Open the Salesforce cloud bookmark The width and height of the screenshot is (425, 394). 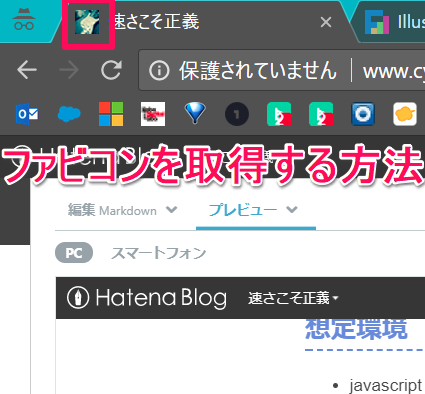69,114
